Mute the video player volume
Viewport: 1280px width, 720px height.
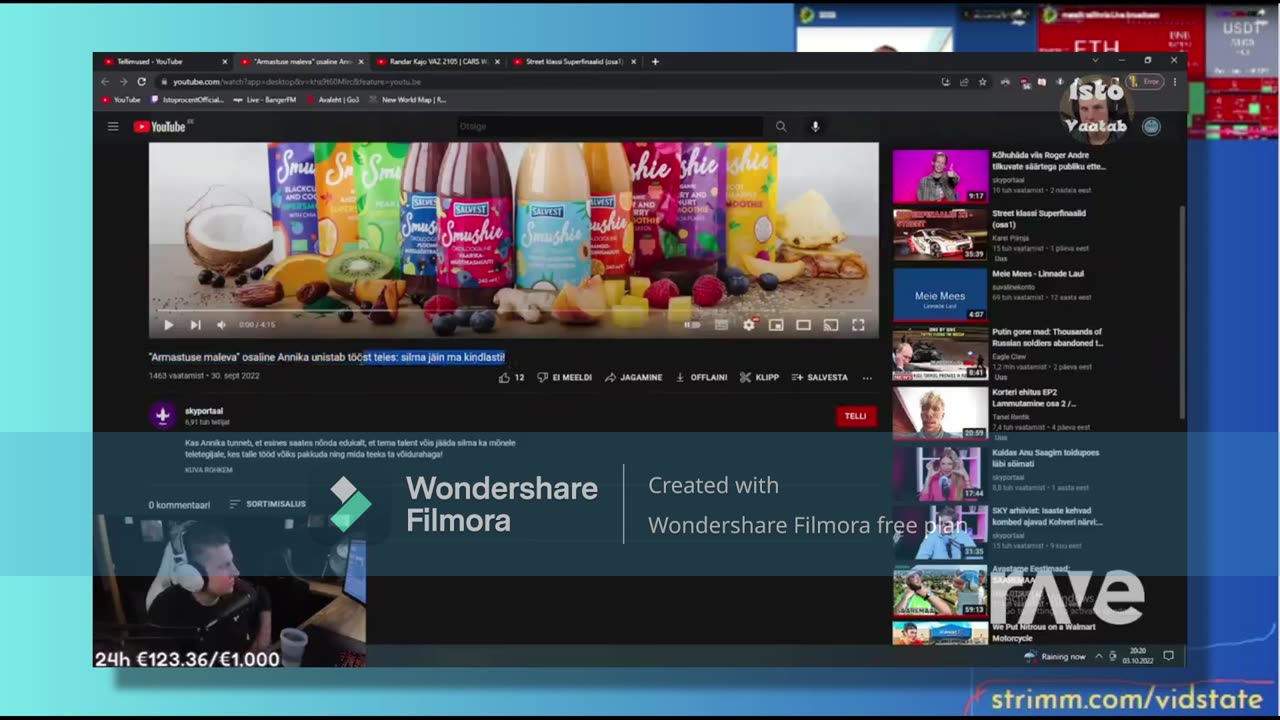(x=222, y=325)
